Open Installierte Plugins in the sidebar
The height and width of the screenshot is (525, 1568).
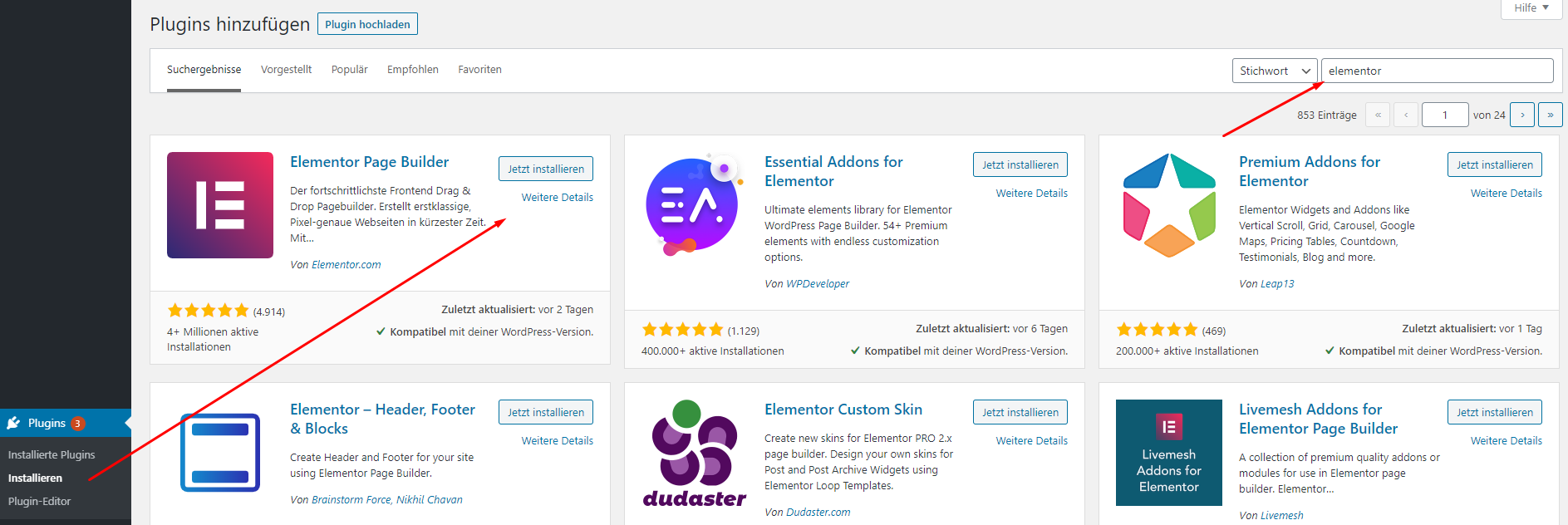pyautogui.click(x=52, y=454)
